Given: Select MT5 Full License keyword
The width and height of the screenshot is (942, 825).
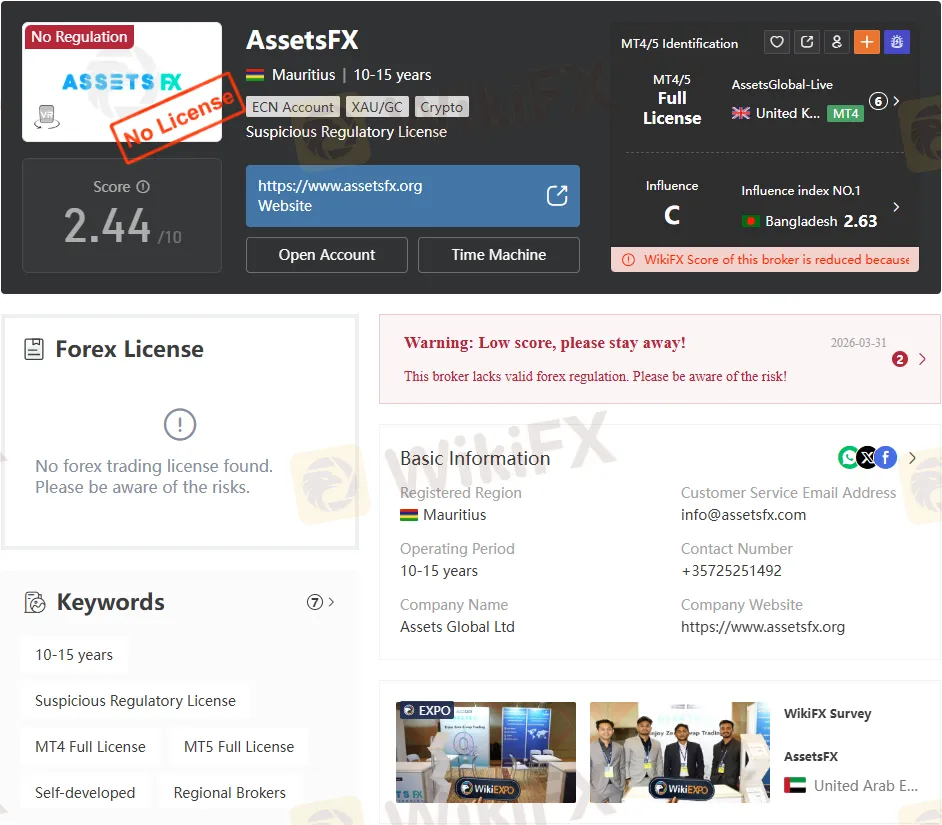Looking at the screenshot, I should click(239, 746).
